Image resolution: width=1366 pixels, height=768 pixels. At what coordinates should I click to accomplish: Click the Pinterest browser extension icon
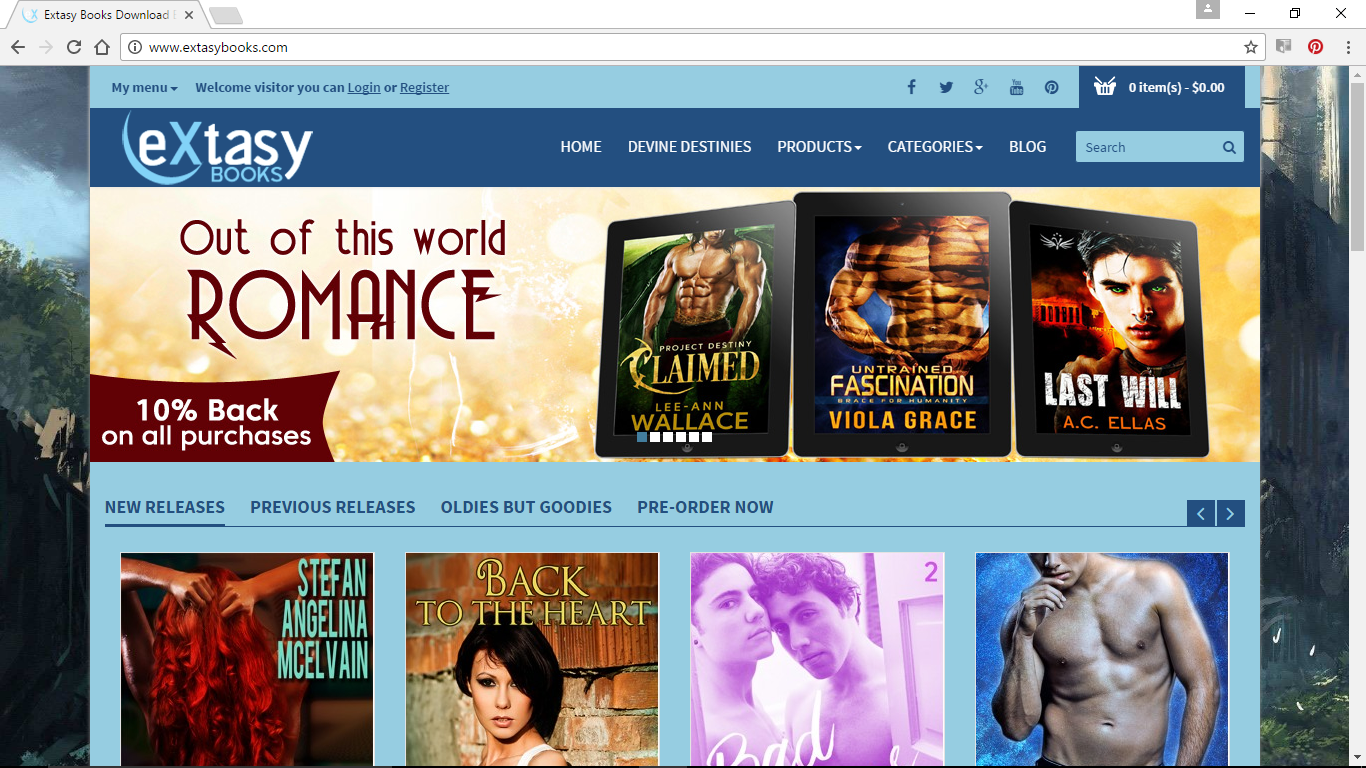click(x=1315, y=46)
